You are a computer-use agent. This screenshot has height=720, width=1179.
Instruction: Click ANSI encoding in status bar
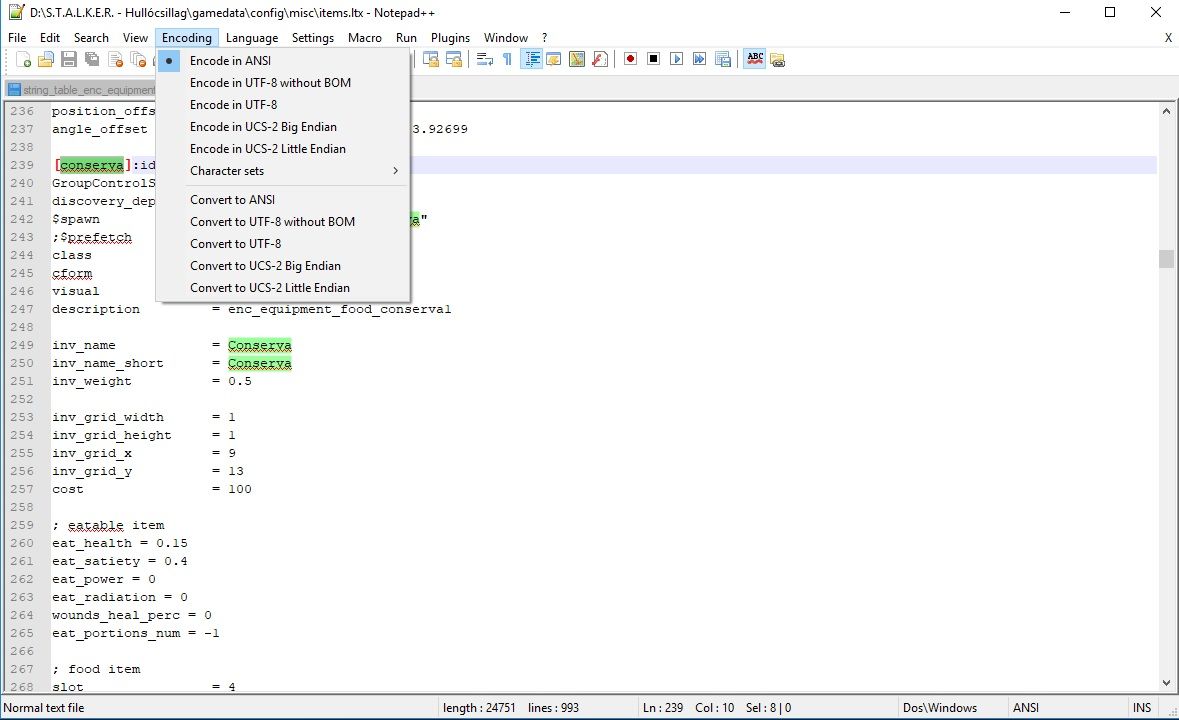1026,708
